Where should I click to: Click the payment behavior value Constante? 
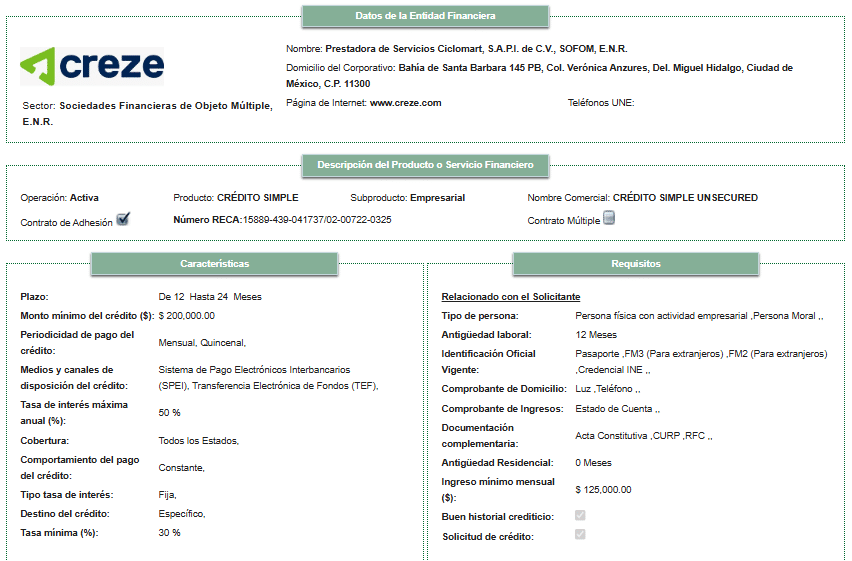click(181, 468)
